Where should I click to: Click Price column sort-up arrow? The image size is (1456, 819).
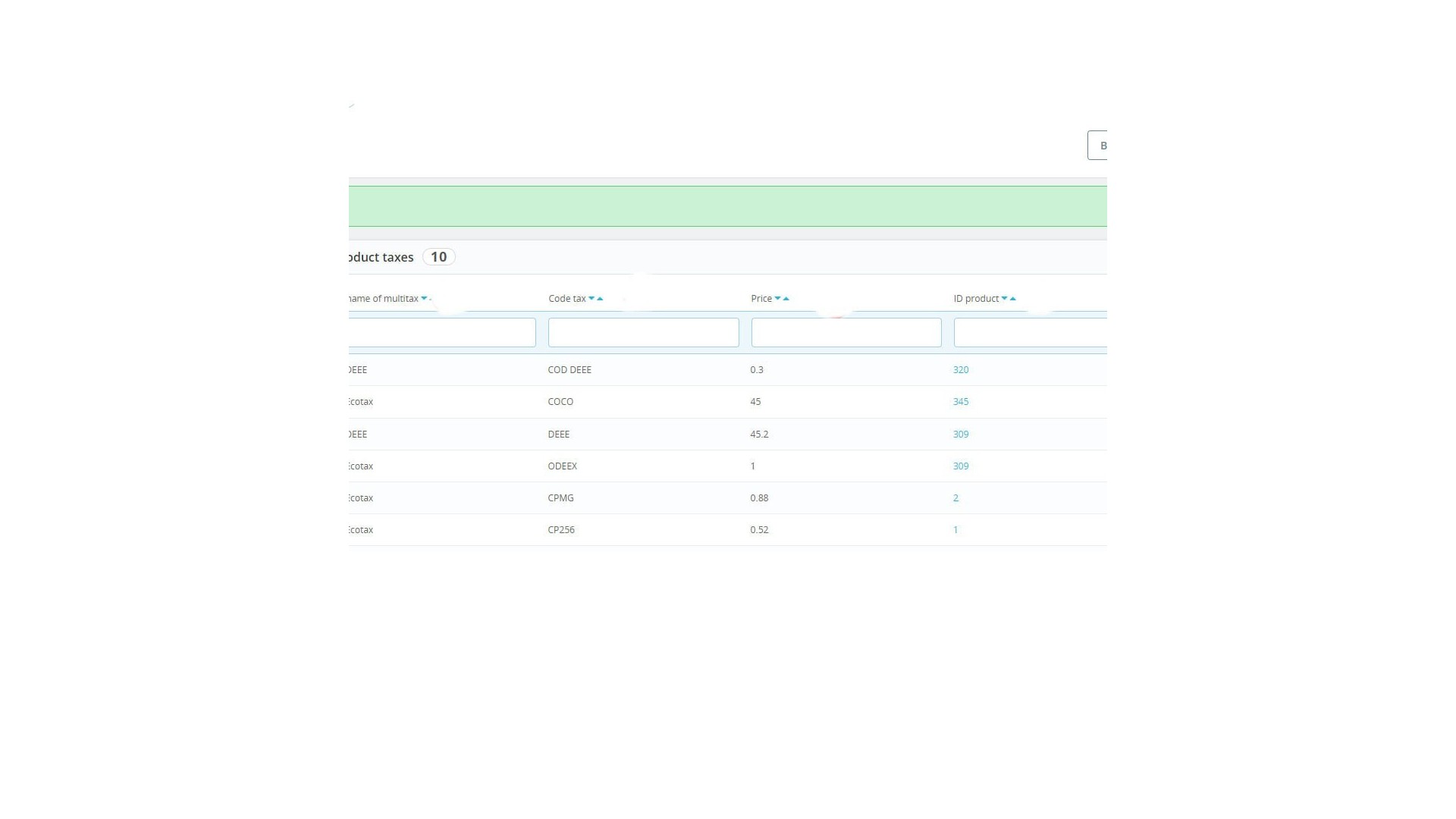point(786,299)
